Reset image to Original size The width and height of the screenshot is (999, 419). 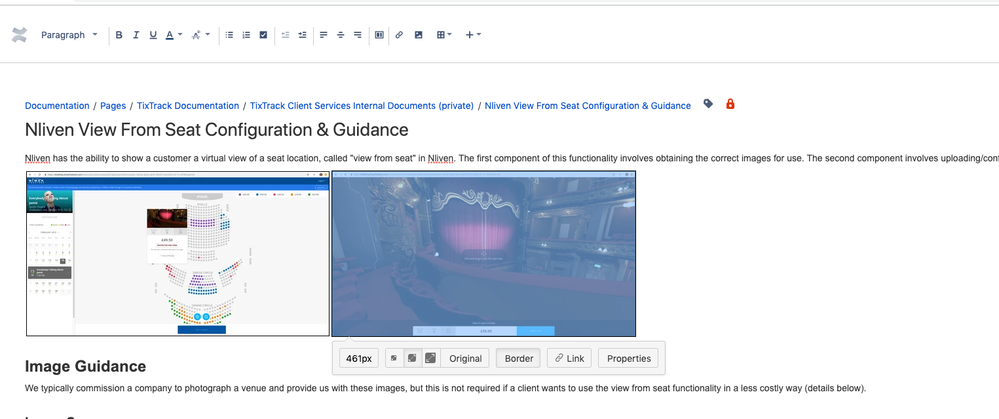(x=465, y=359)
